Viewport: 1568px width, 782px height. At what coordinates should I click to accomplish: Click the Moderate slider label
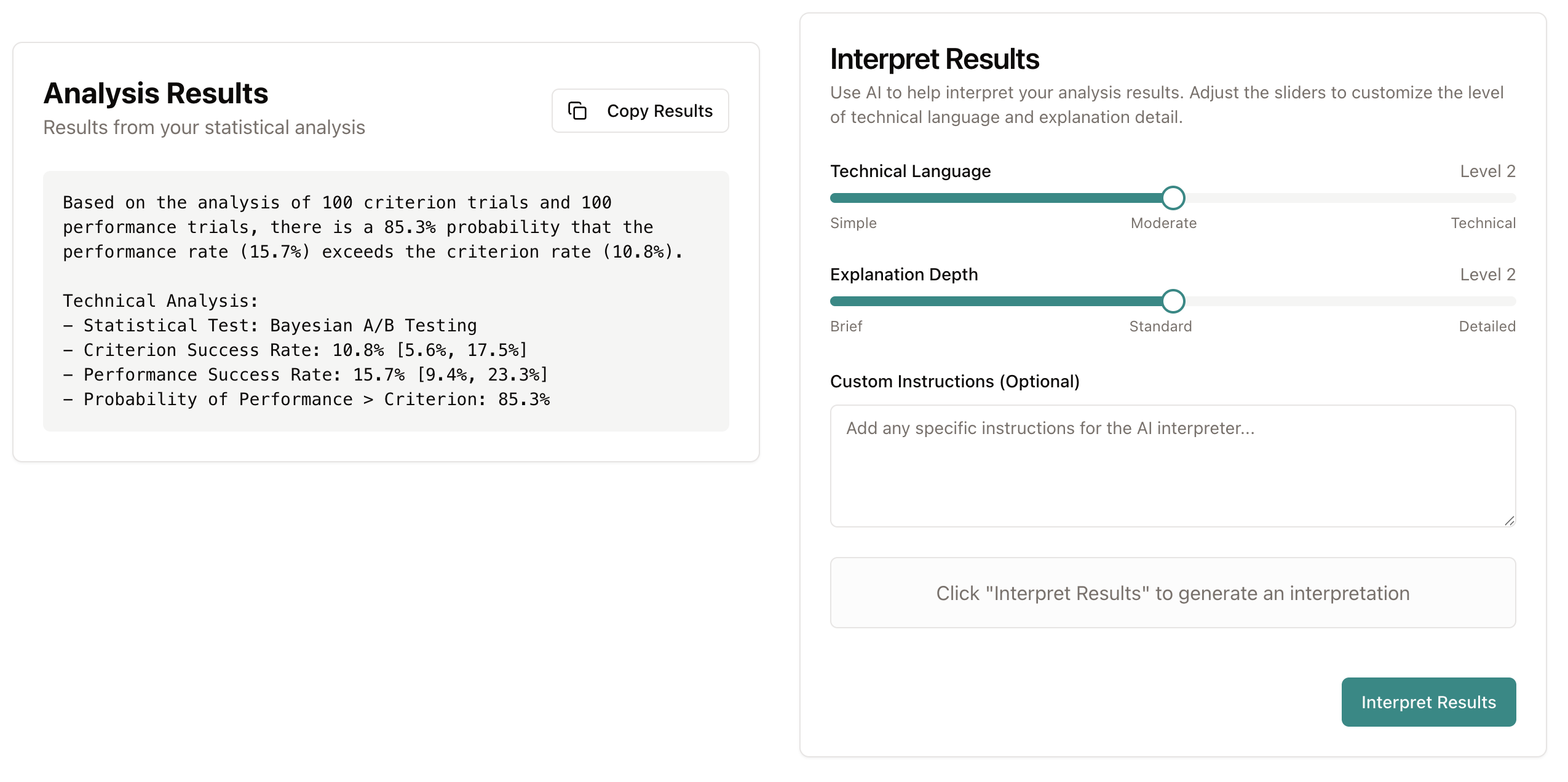click(x=1163, y=223)
